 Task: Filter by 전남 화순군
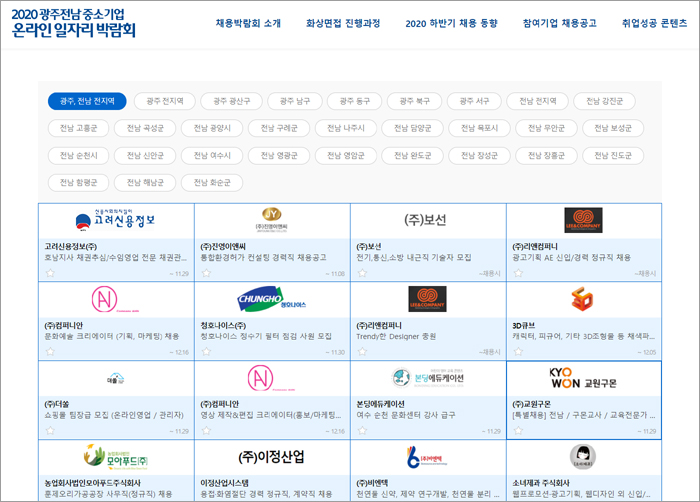coord(212,183)
